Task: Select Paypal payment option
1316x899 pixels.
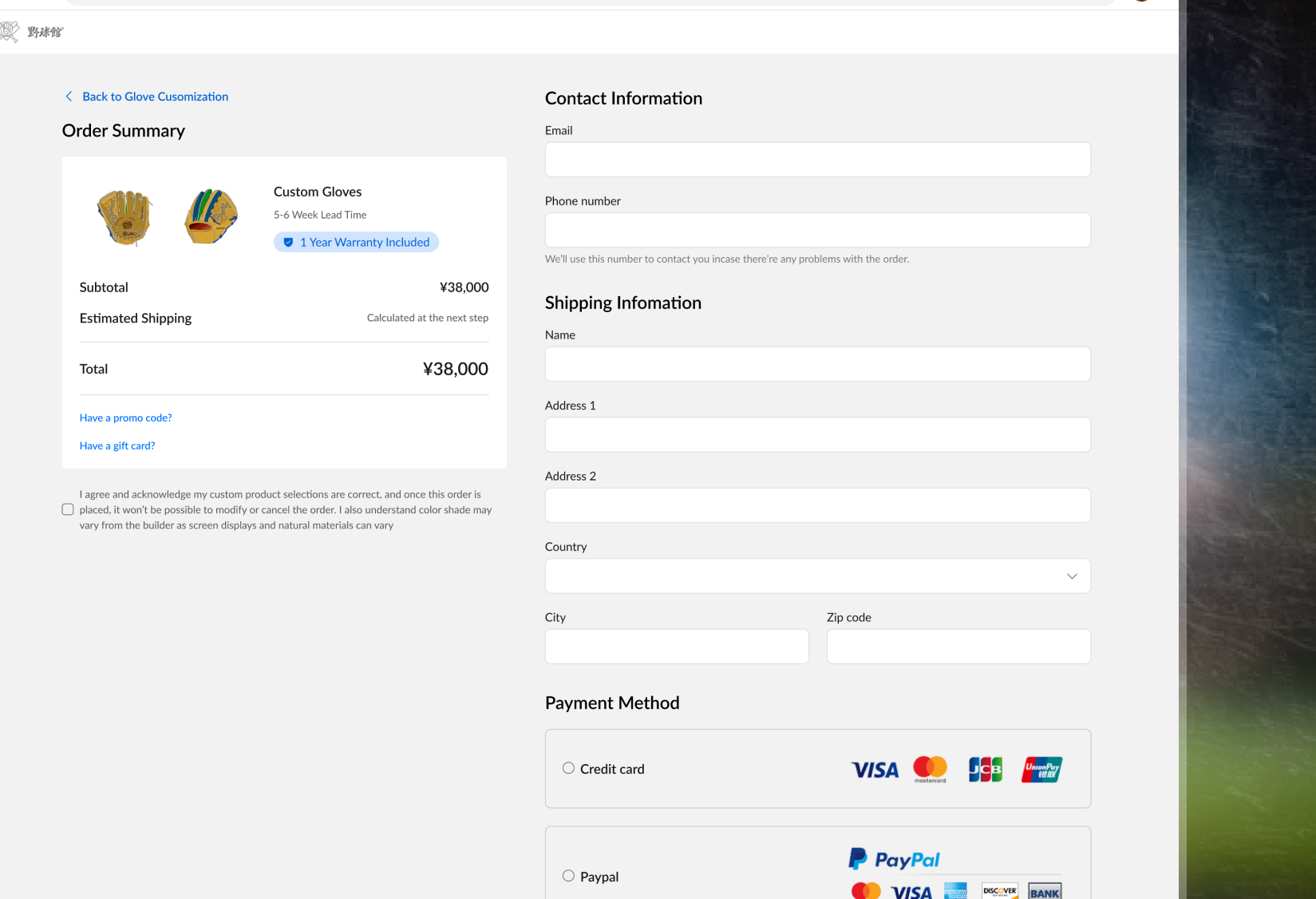Action: pos(568,876)
